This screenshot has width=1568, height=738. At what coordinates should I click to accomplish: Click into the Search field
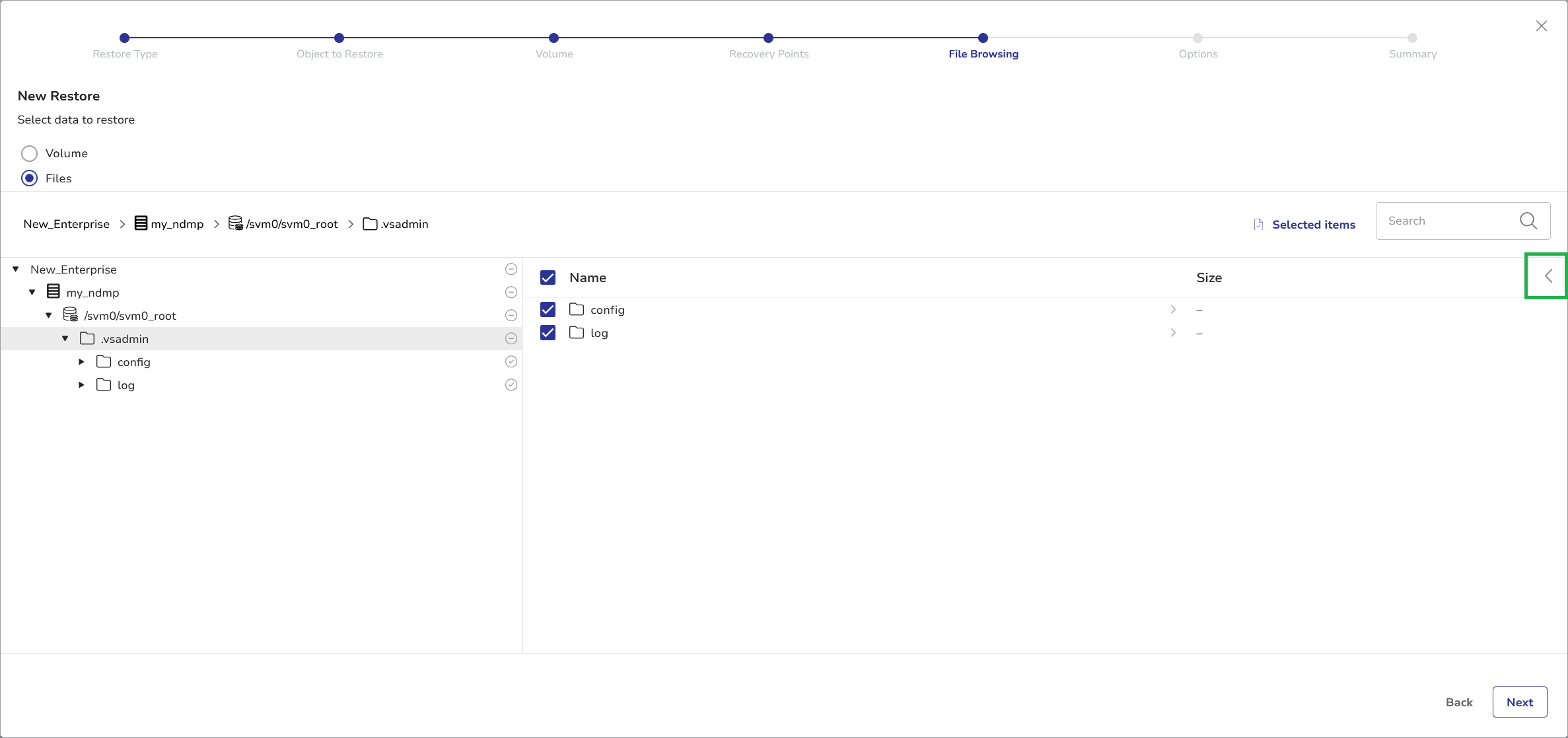click(1446, 221)
